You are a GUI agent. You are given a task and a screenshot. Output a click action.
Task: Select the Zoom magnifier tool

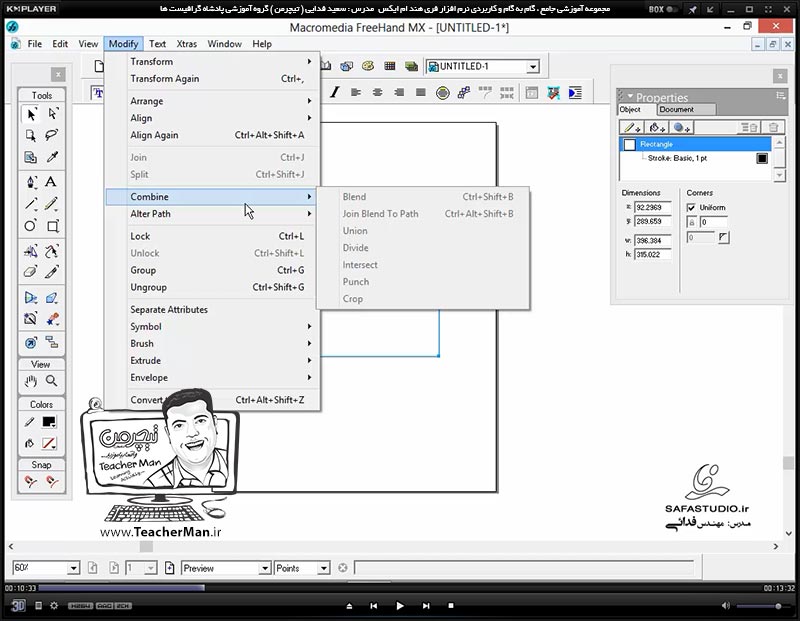click(52, 381)
